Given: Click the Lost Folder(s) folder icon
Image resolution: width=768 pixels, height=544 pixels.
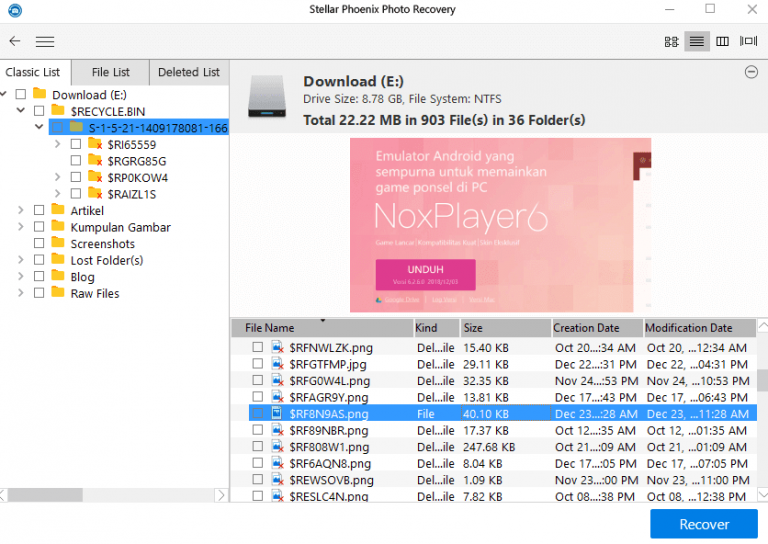Looking at the screenshot, I should click(x=58, y=259).
